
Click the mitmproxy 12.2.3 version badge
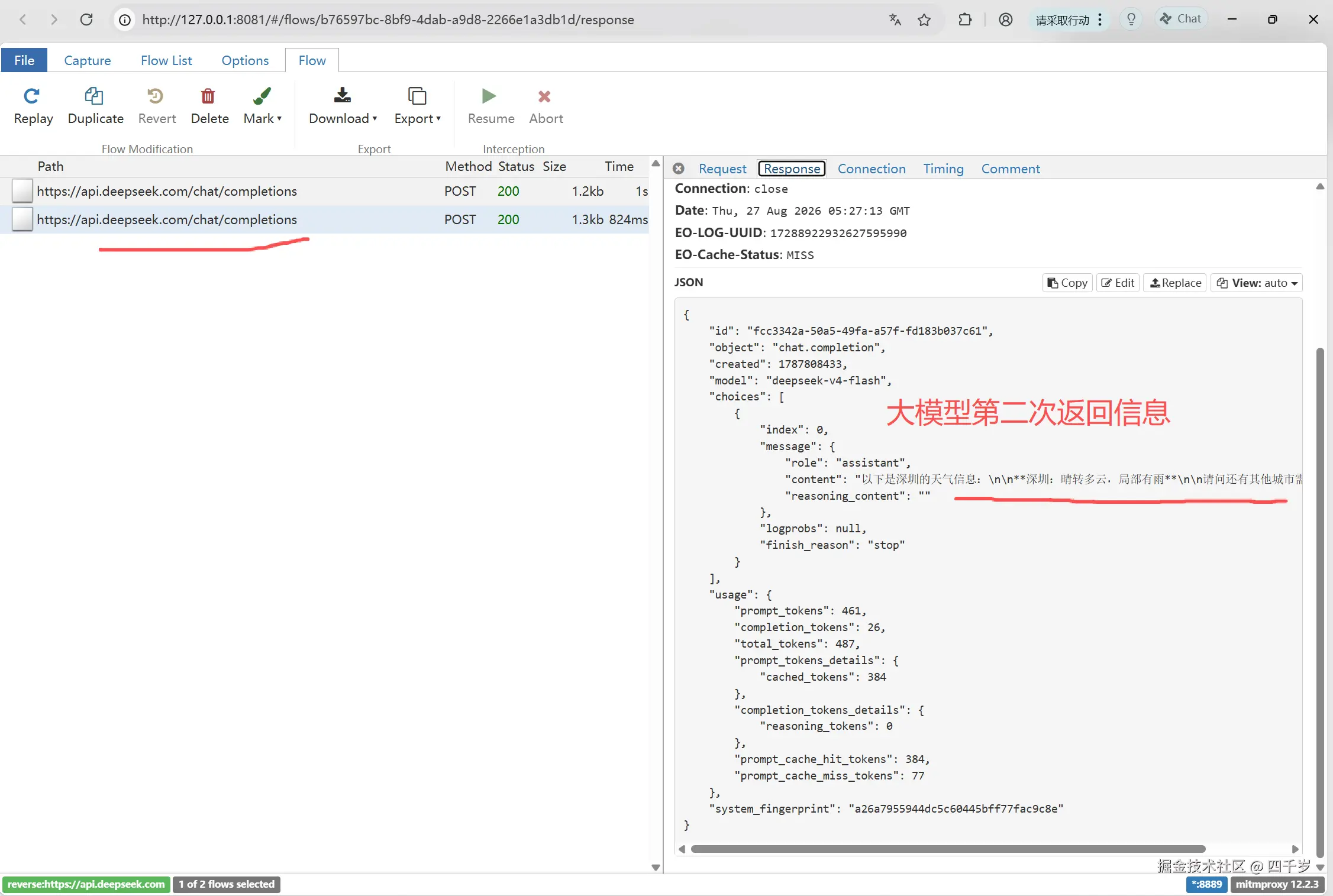tap(1277, 884)
